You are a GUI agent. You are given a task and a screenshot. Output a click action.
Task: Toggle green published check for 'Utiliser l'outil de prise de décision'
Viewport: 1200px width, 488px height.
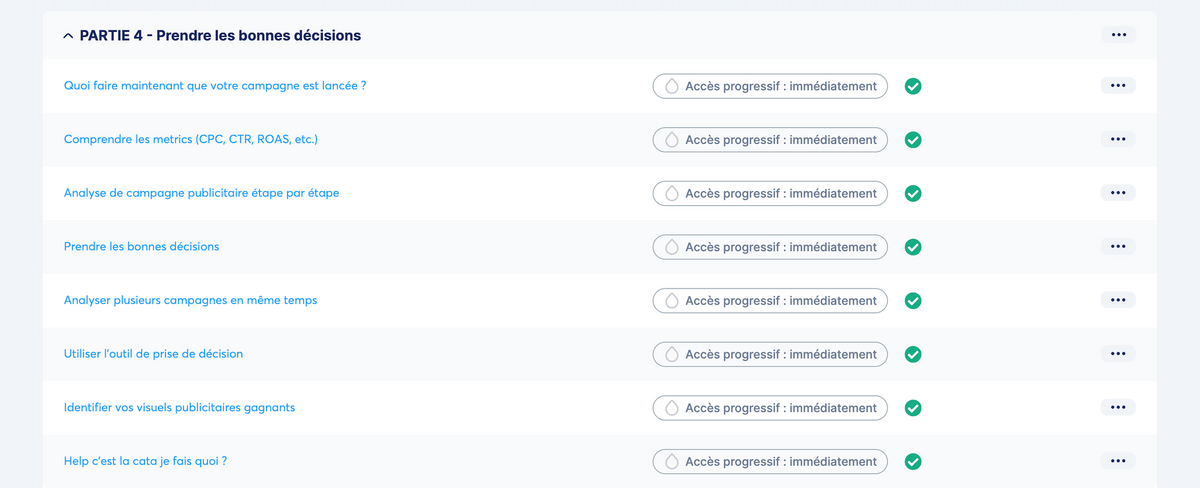pos(913,354)
